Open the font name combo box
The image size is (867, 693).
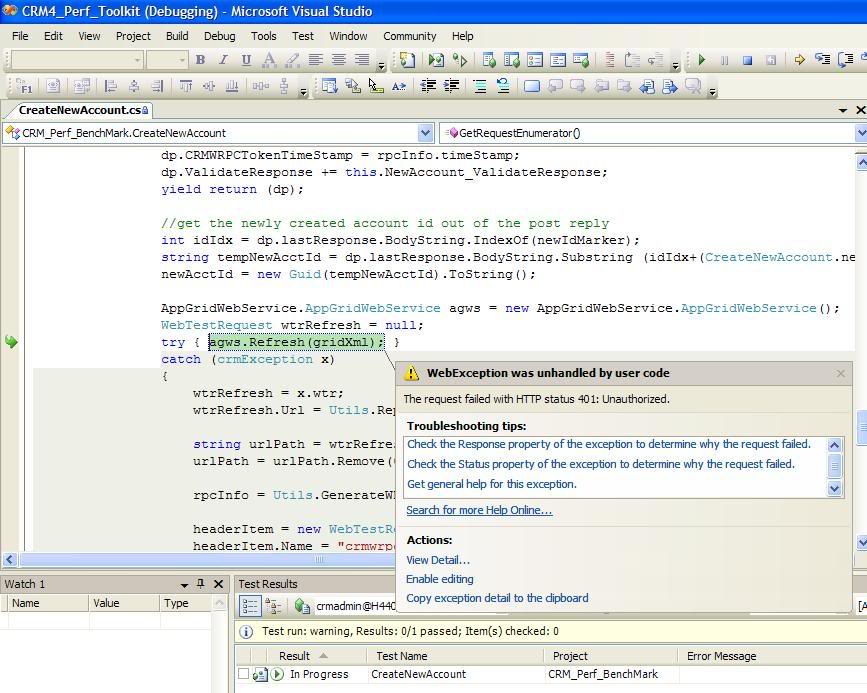(x=77, y=60)
